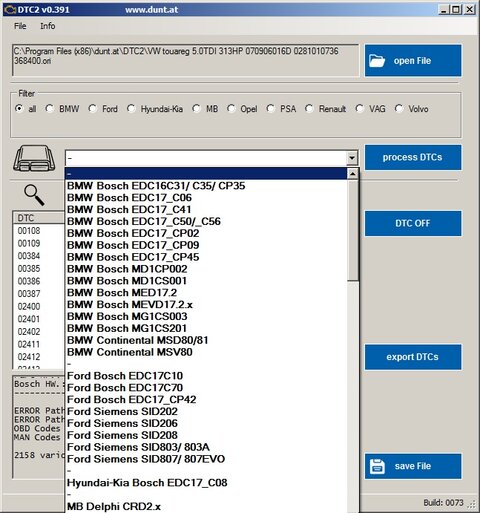Click the magnifying glass search icon
480x513 pixels.
34,195
